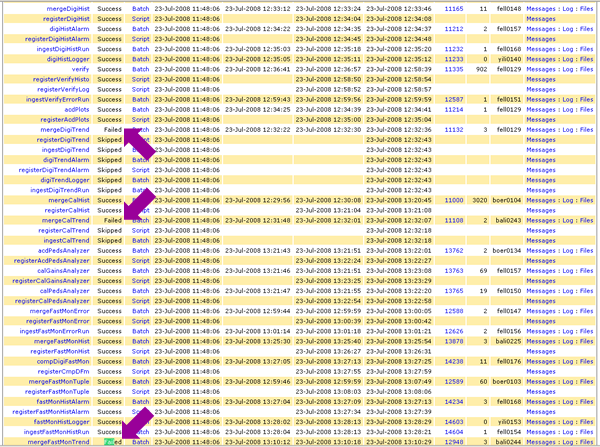Open the Log link for mergeFastMonError

[x=568, y=311]
